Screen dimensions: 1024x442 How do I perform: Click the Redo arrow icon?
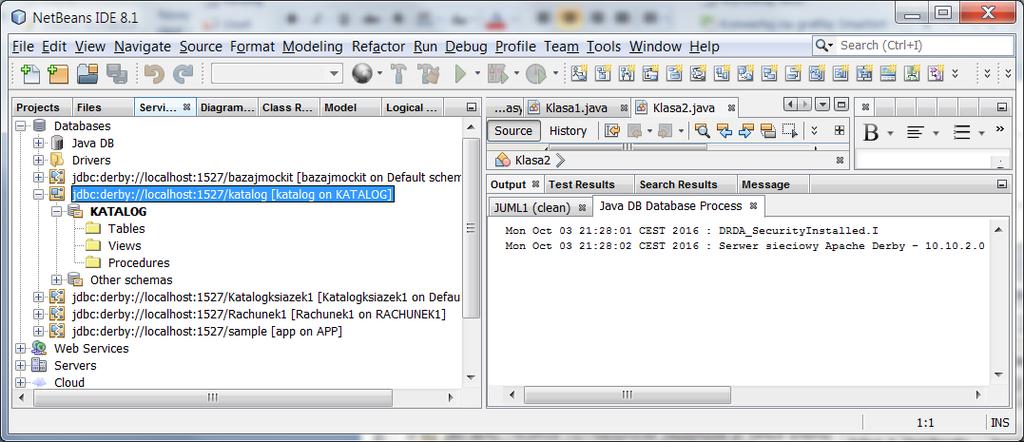click(183, 74)
